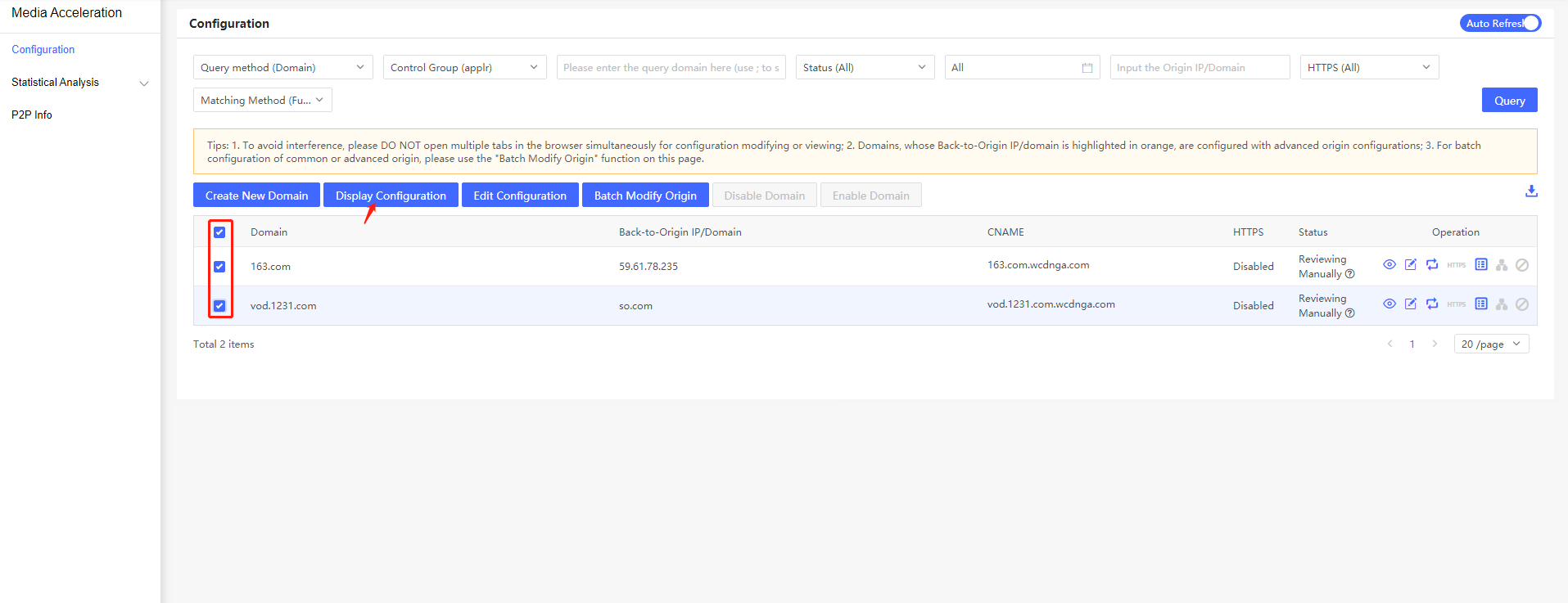The width and height of the screenshot is (1568, 603).
Task: Uncheck the vod.1231.com row checkbox
Action: pos(219,306)
